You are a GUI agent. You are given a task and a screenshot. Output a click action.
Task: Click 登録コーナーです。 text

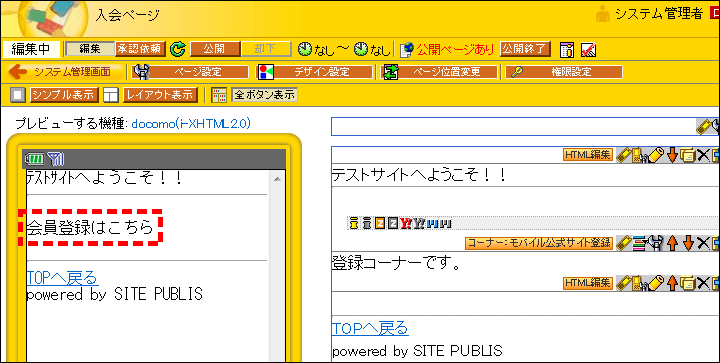[x=396, y=264]
